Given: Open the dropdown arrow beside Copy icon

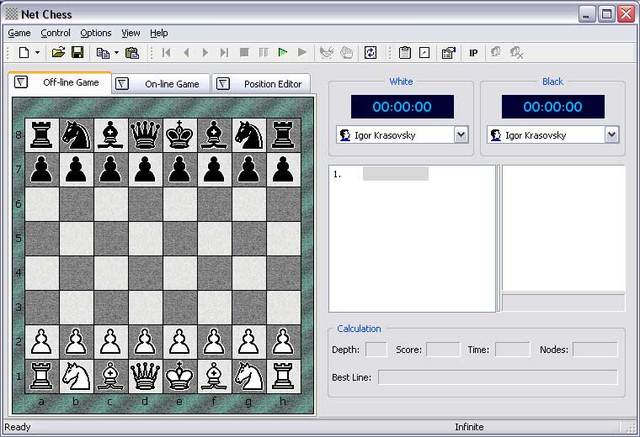Looking at the screenshot, I should pyautogui.click(x=116, y=53).
